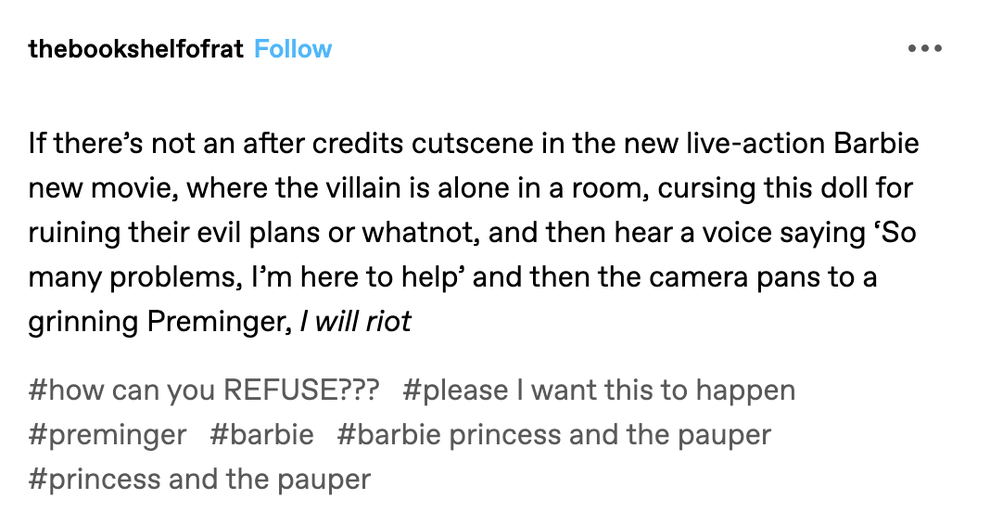Open the #barbie princess and the pauper tag
Viewport: 990px width, 525px height.
click(554, 435)
